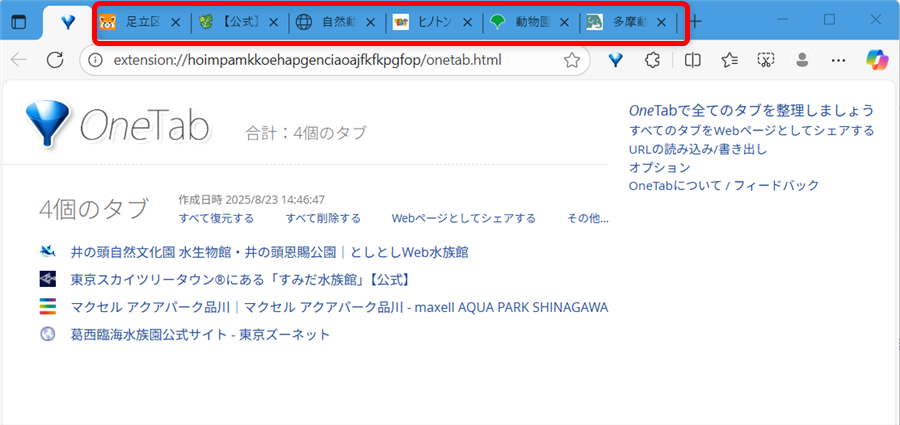
Task: Close the 自然動 tab
Action: click(x=371, y=22)
